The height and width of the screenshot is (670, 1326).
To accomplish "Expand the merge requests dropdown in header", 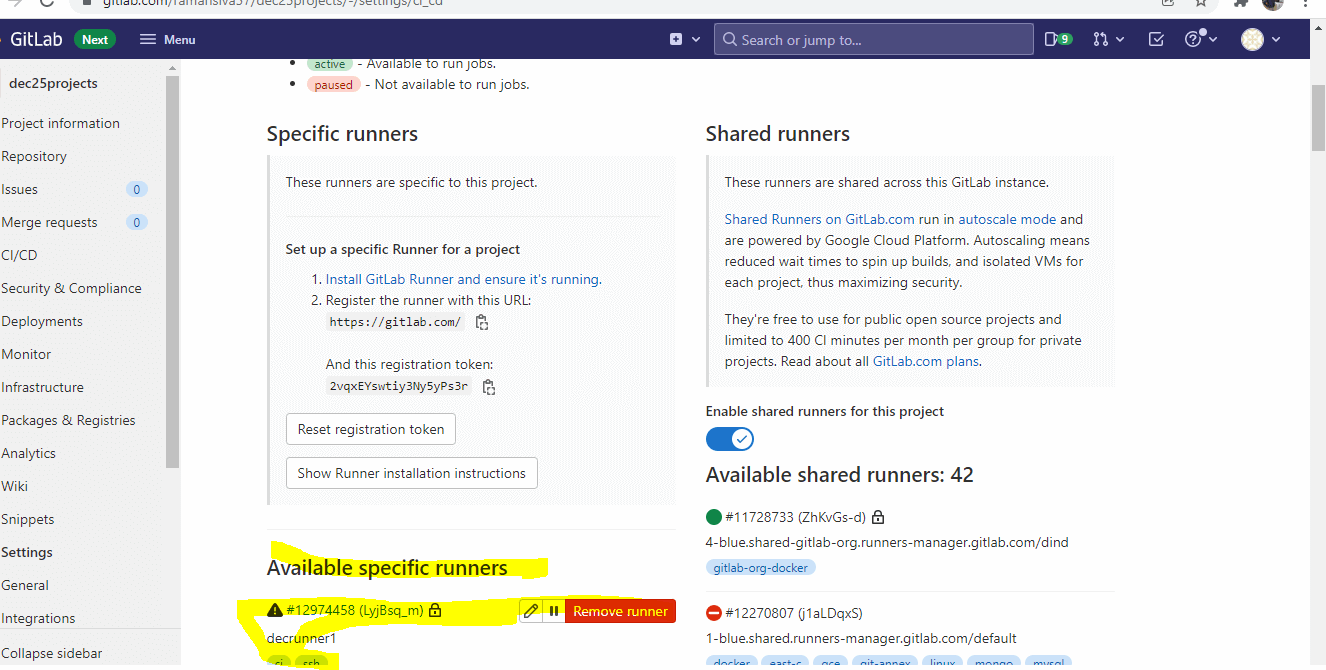I will (1108, 40).
